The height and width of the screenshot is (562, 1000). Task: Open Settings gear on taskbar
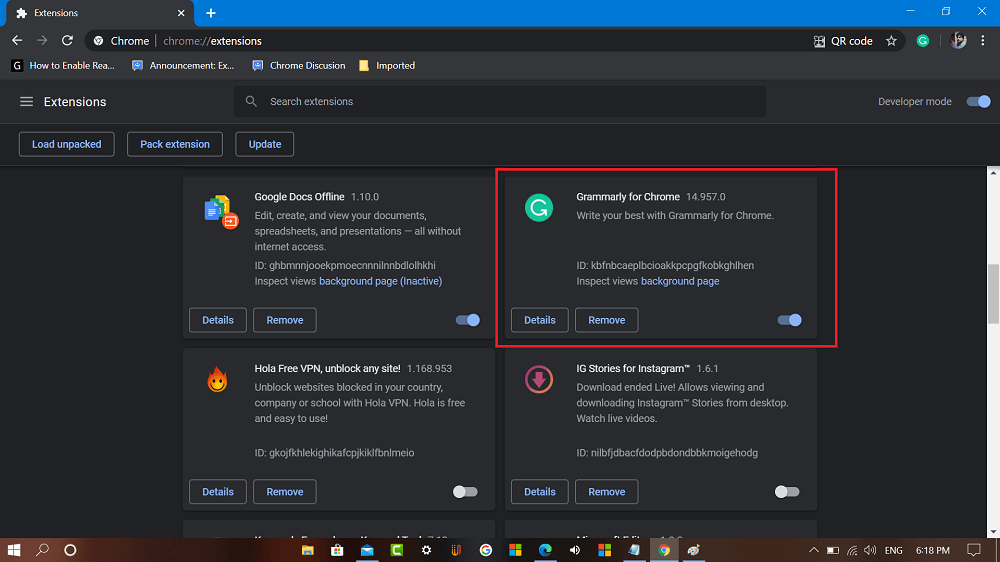(426, 550)
